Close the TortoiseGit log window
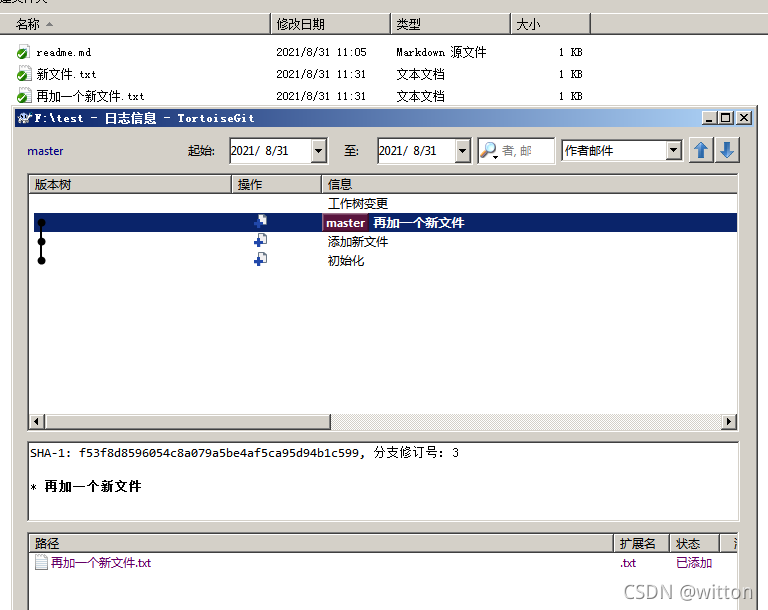 pos(744,118)
